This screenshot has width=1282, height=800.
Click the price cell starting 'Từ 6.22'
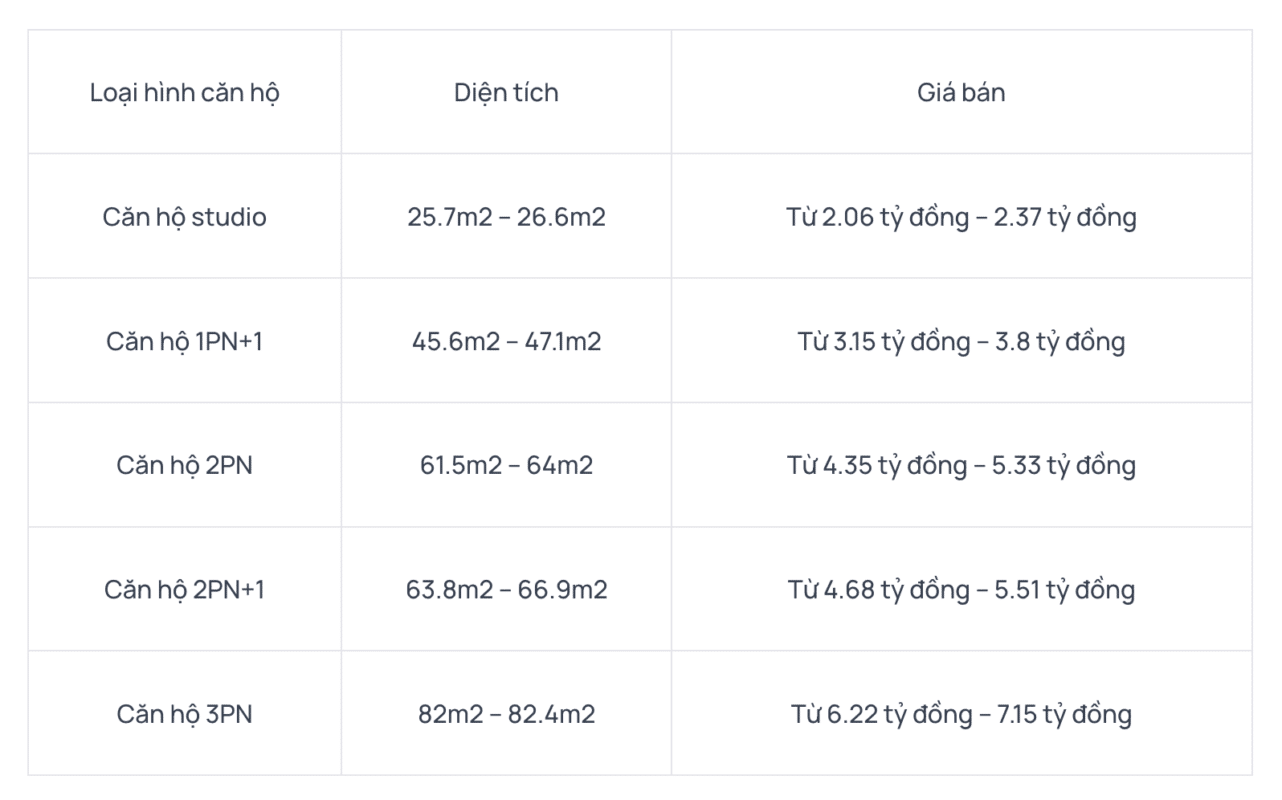[961, 714]
